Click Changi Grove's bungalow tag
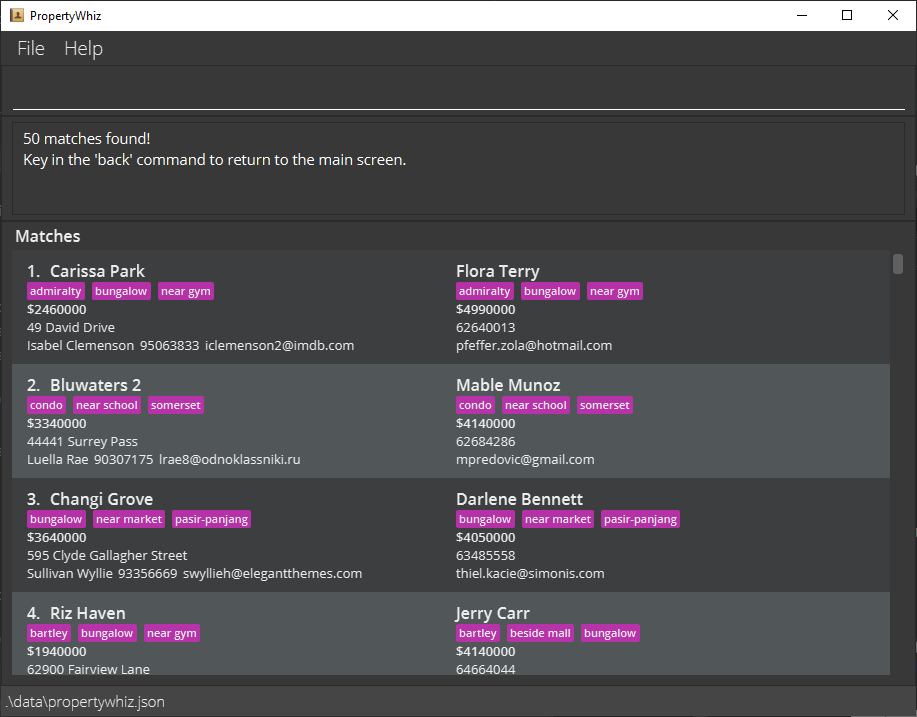 click(56, 519)
